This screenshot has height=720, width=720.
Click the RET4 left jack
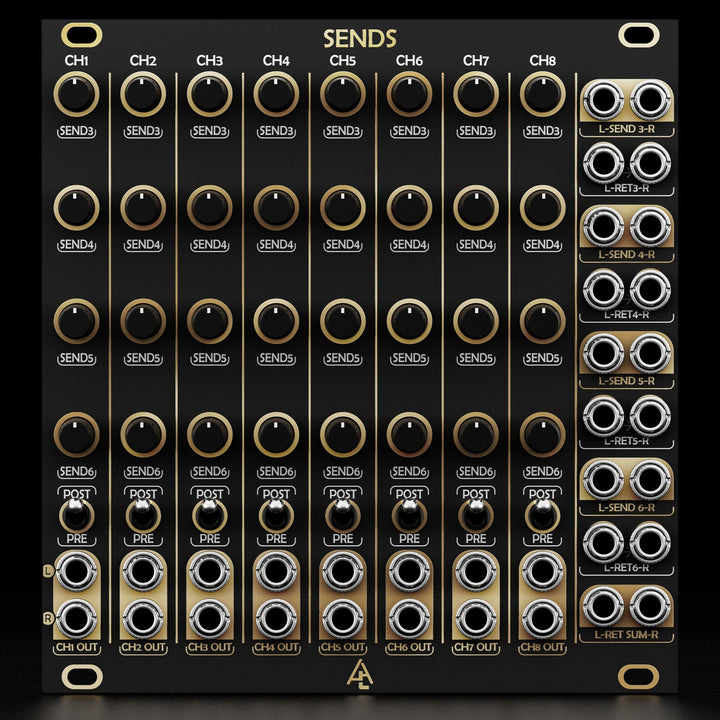(x=603, y=289)
